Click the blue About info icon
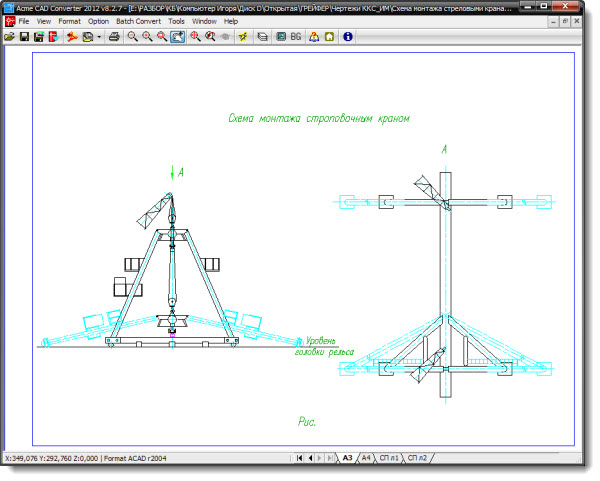 (x=347, y=36)
